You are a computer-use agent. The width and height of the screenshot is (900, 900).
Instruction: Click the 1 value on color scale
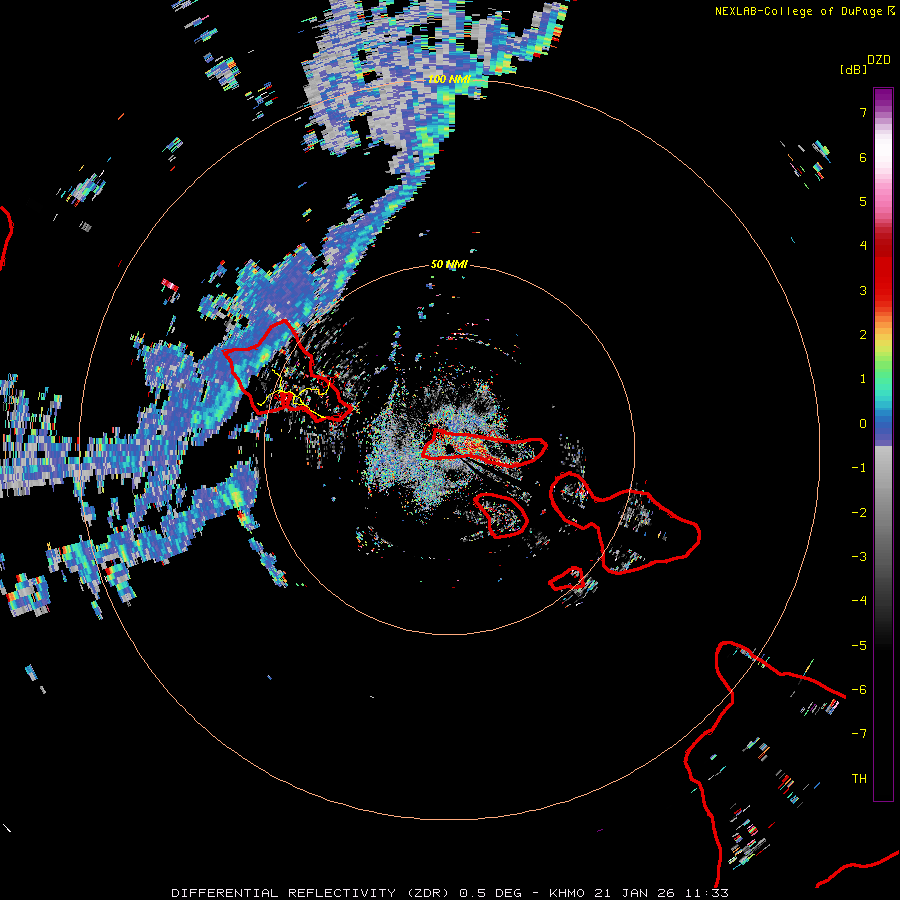(863, 379)
